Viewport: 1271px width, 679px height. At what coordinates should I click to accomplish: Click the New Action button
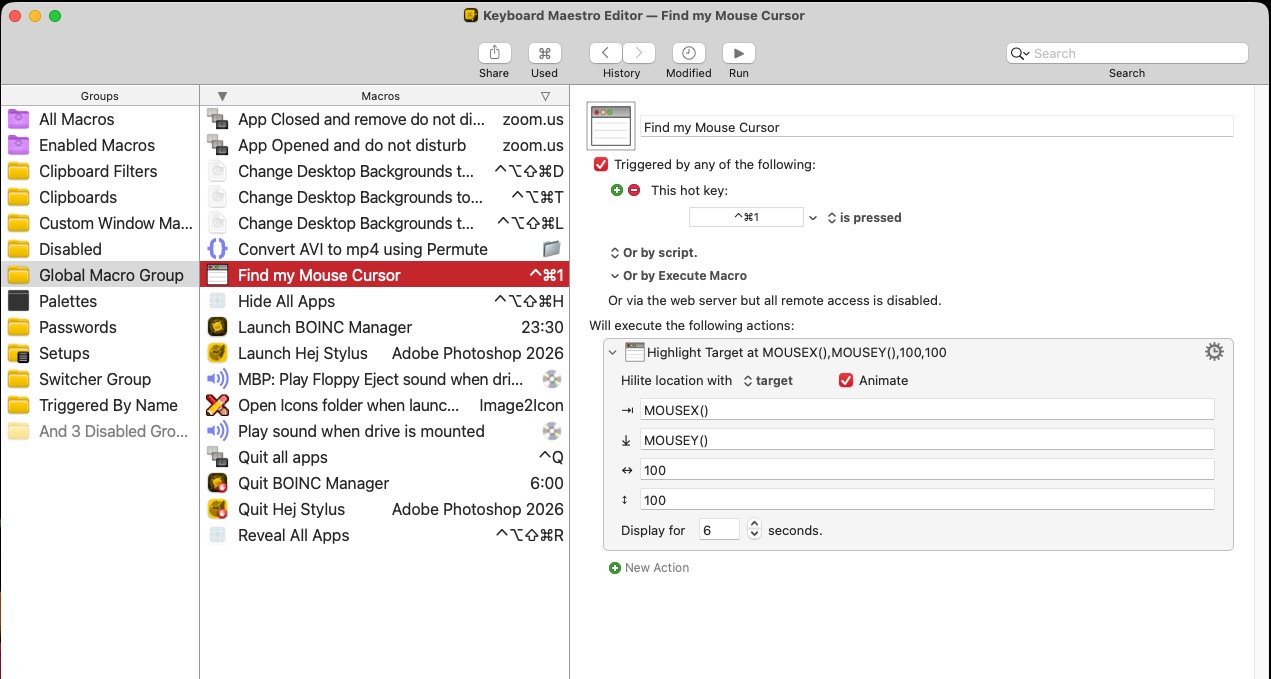[x=649, y=568]
